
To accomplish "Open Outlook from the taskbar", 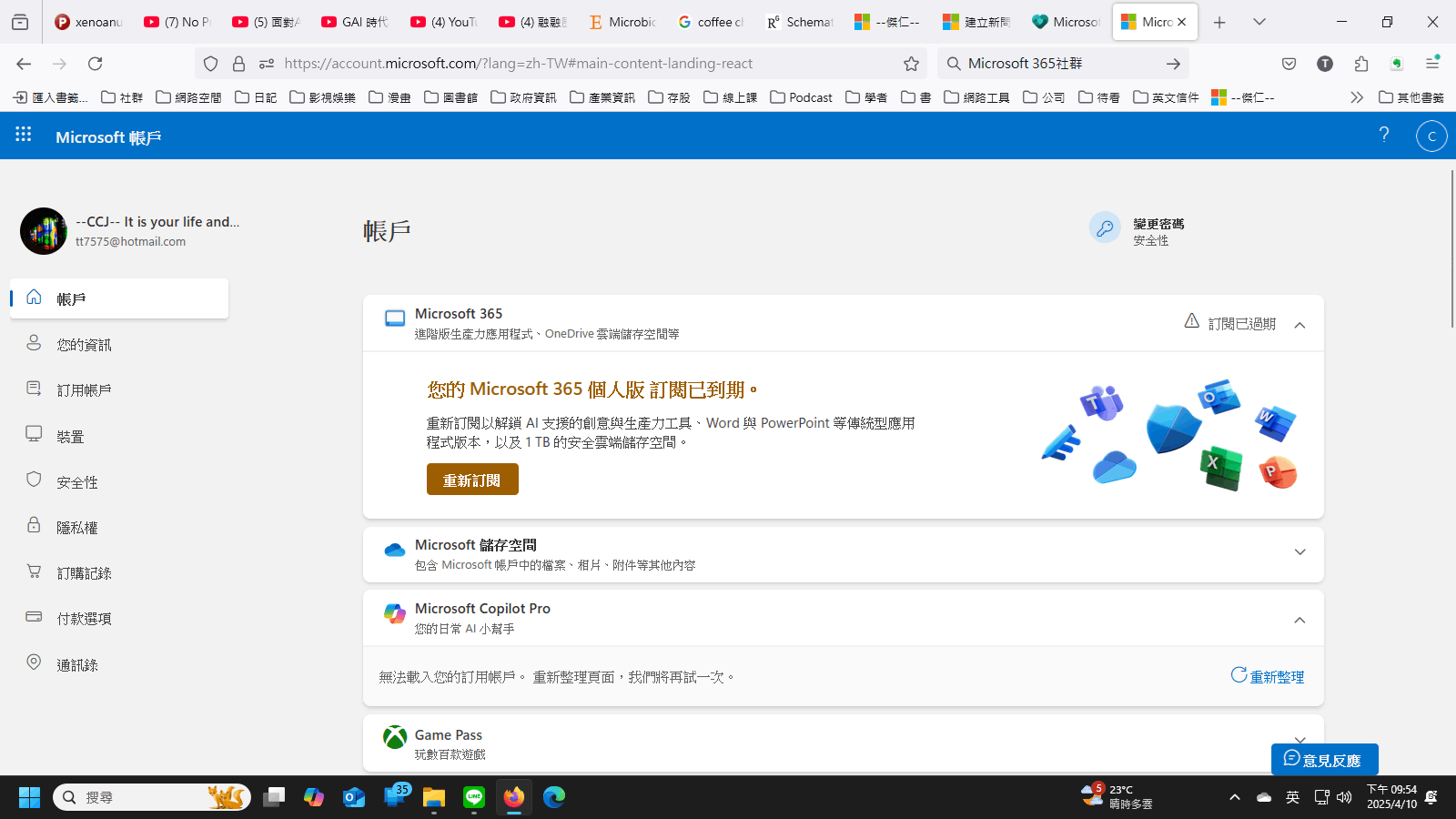I will tap(354, 798).
